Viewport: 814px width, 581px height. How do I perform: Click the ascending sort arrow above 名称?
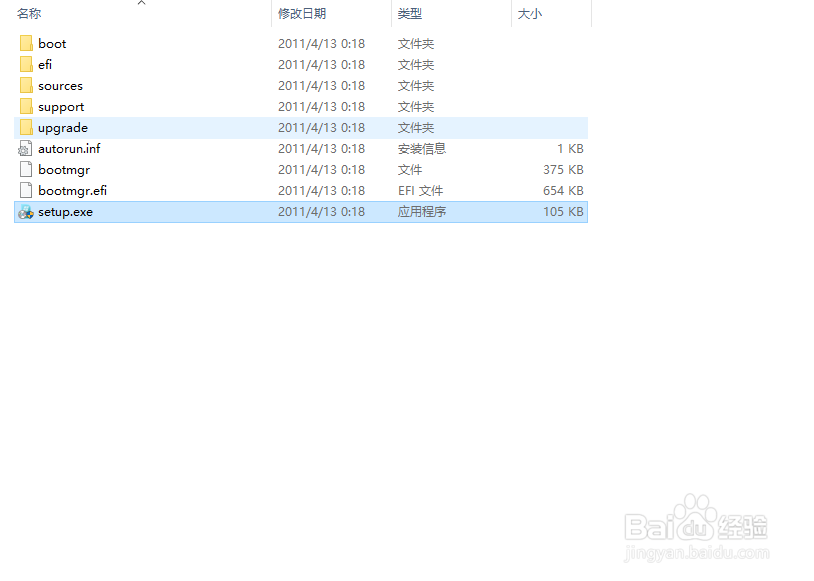click(141, 4)
